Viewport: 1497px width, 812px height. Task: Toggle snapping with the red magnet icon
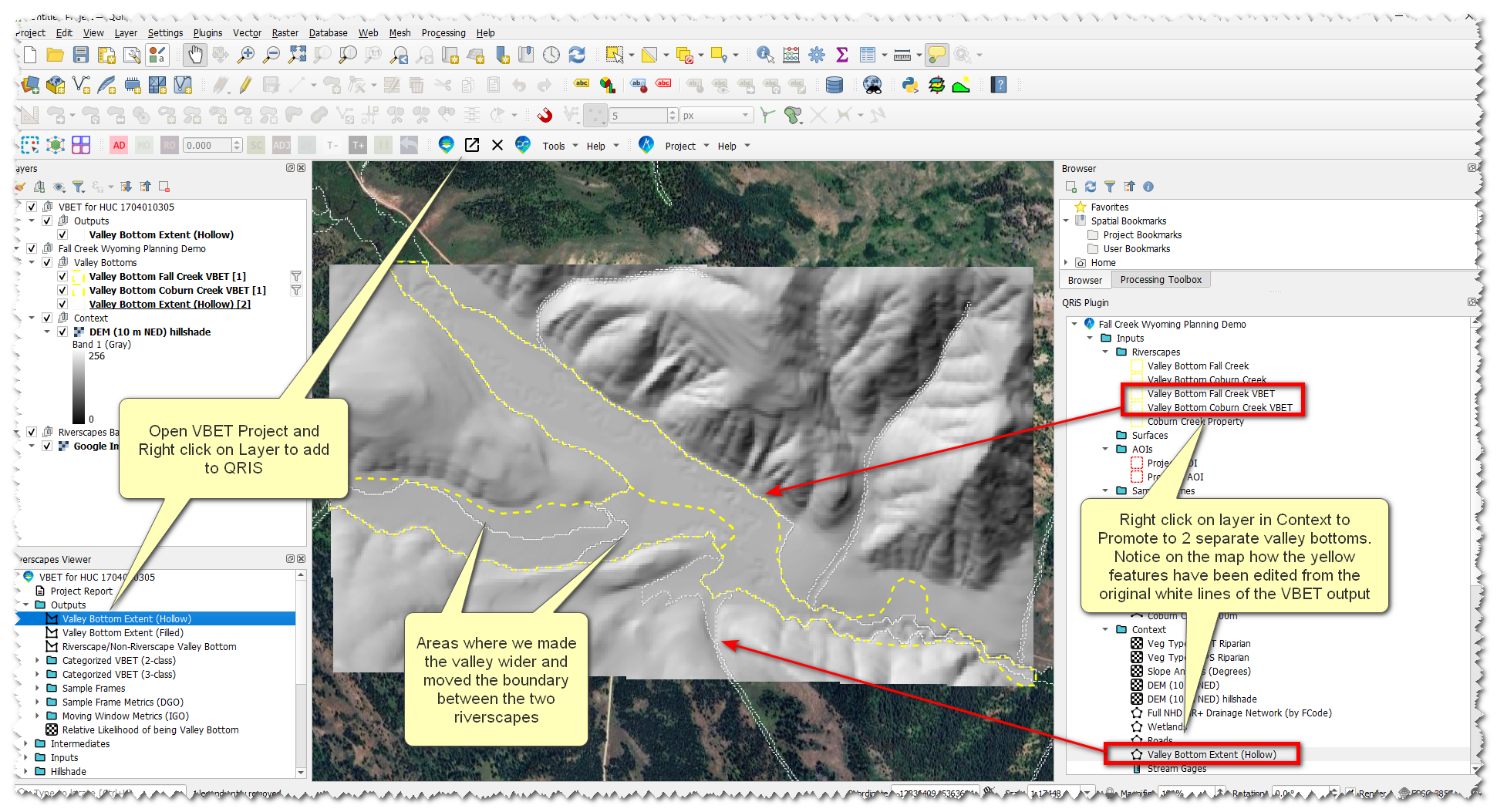(545, 116)
